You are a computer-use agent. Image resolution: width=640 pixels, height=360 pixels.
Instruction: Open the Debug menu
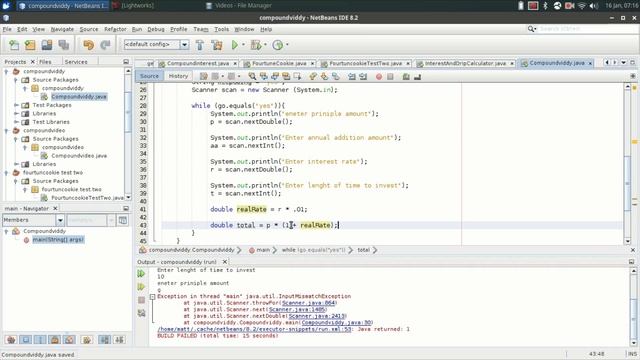point(156,29)
